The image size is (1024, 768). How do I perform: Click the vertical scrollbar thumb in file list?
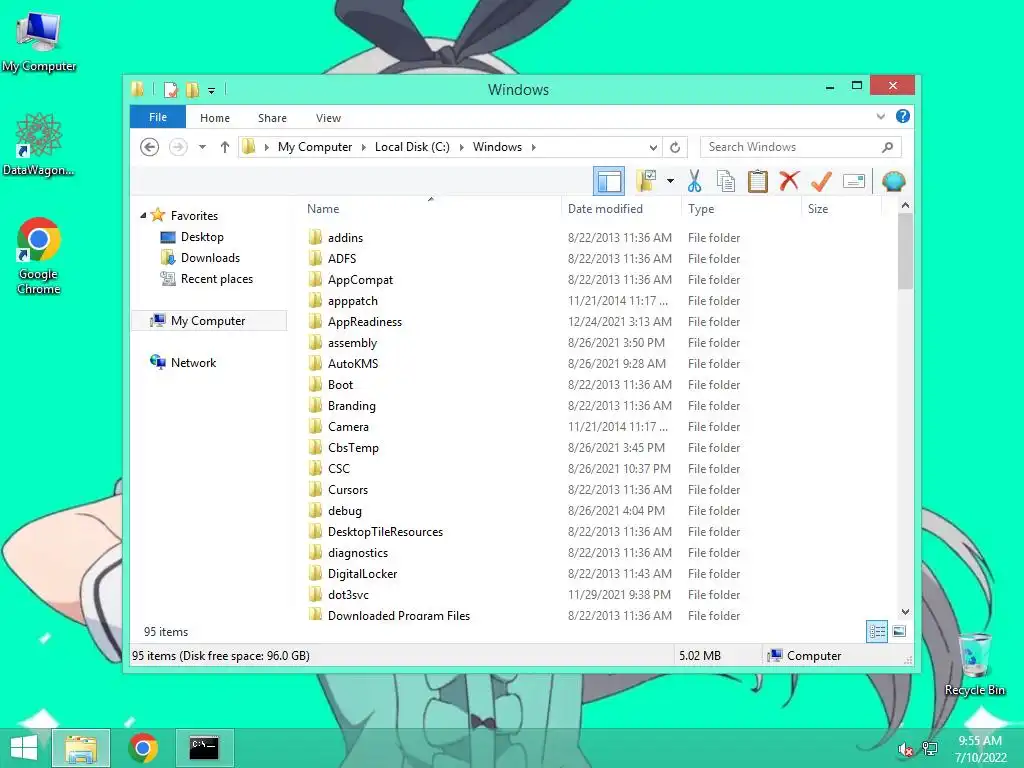[x=905, y=251]
